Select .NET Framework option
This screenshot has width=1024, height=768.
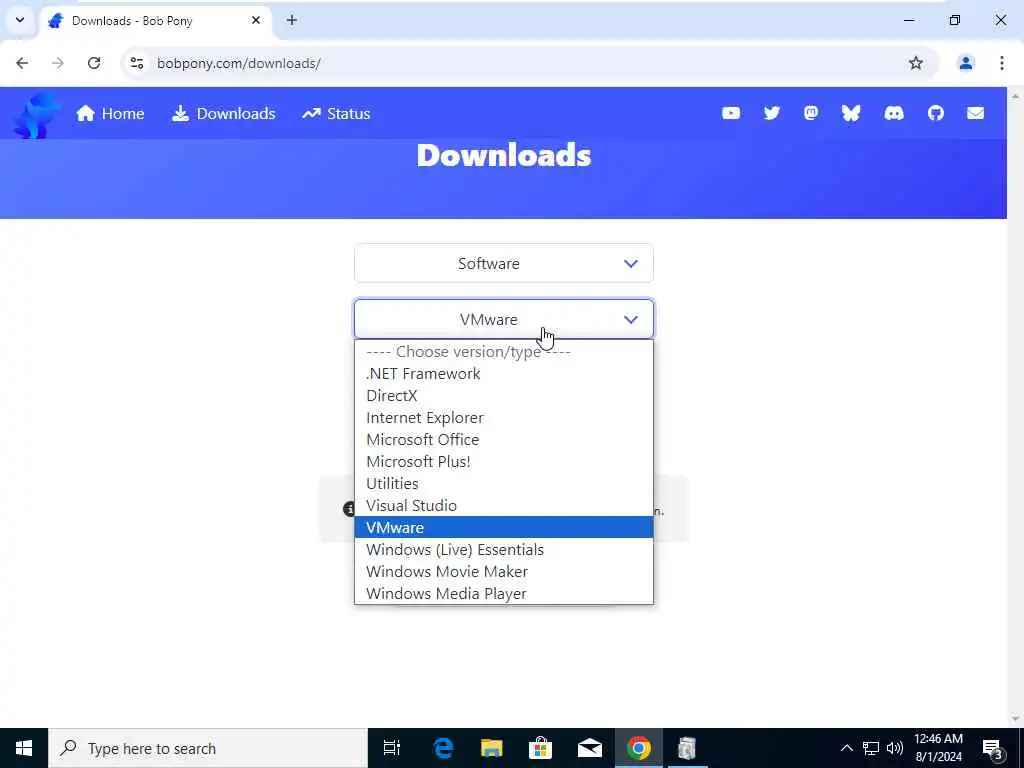(504, 374)
